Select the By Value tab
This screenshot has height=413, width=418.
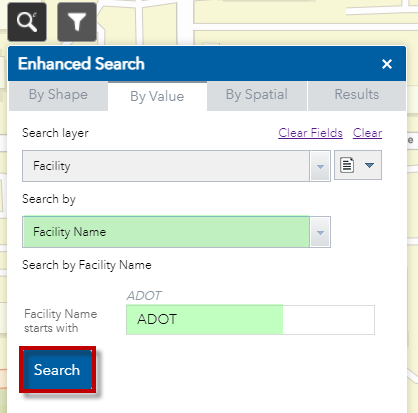[157, 96]
